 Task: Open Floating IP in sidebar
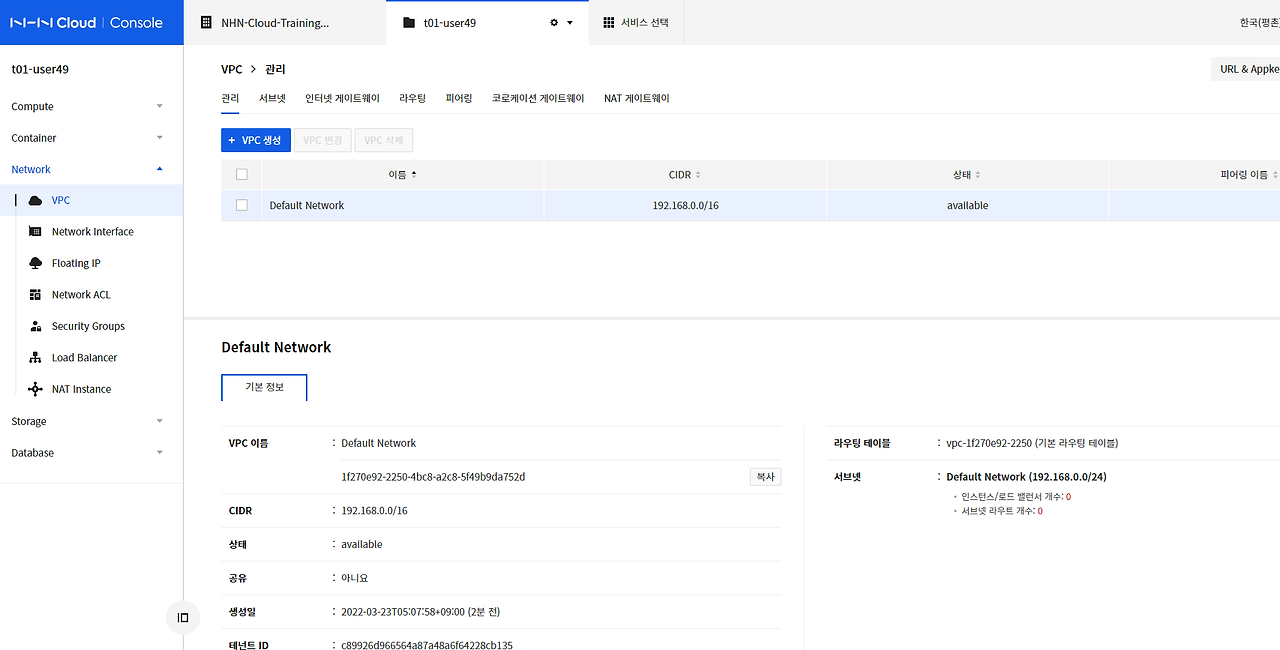76,263
